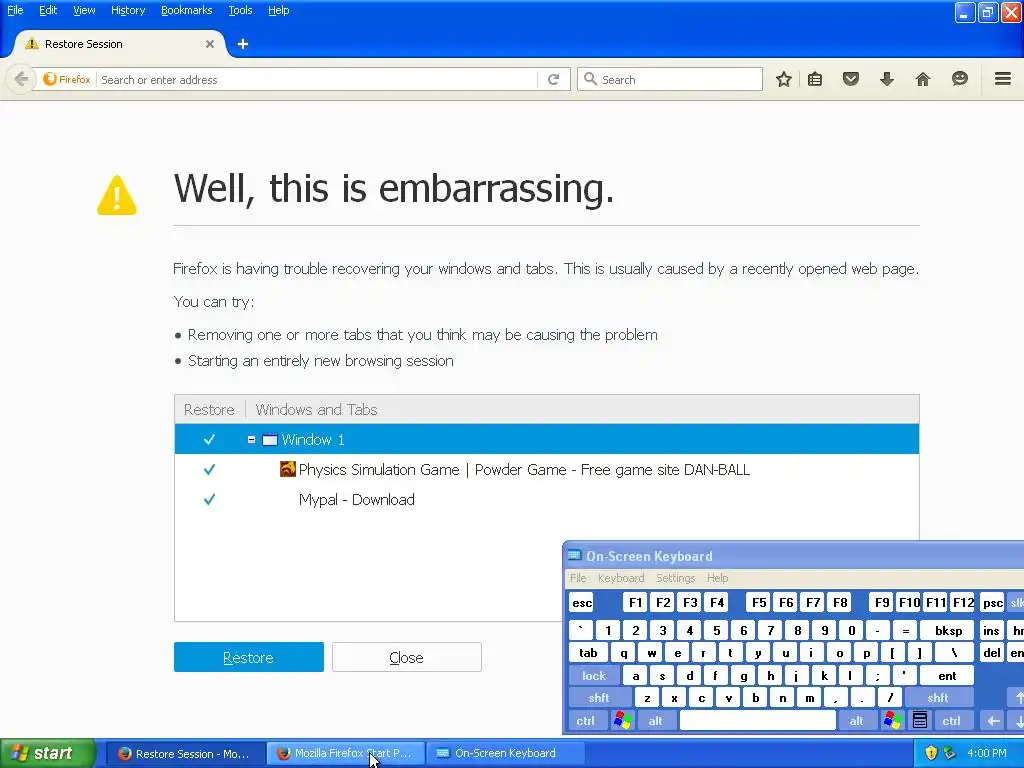
Task: Click the address bar input field
Action: coord(317,80)
